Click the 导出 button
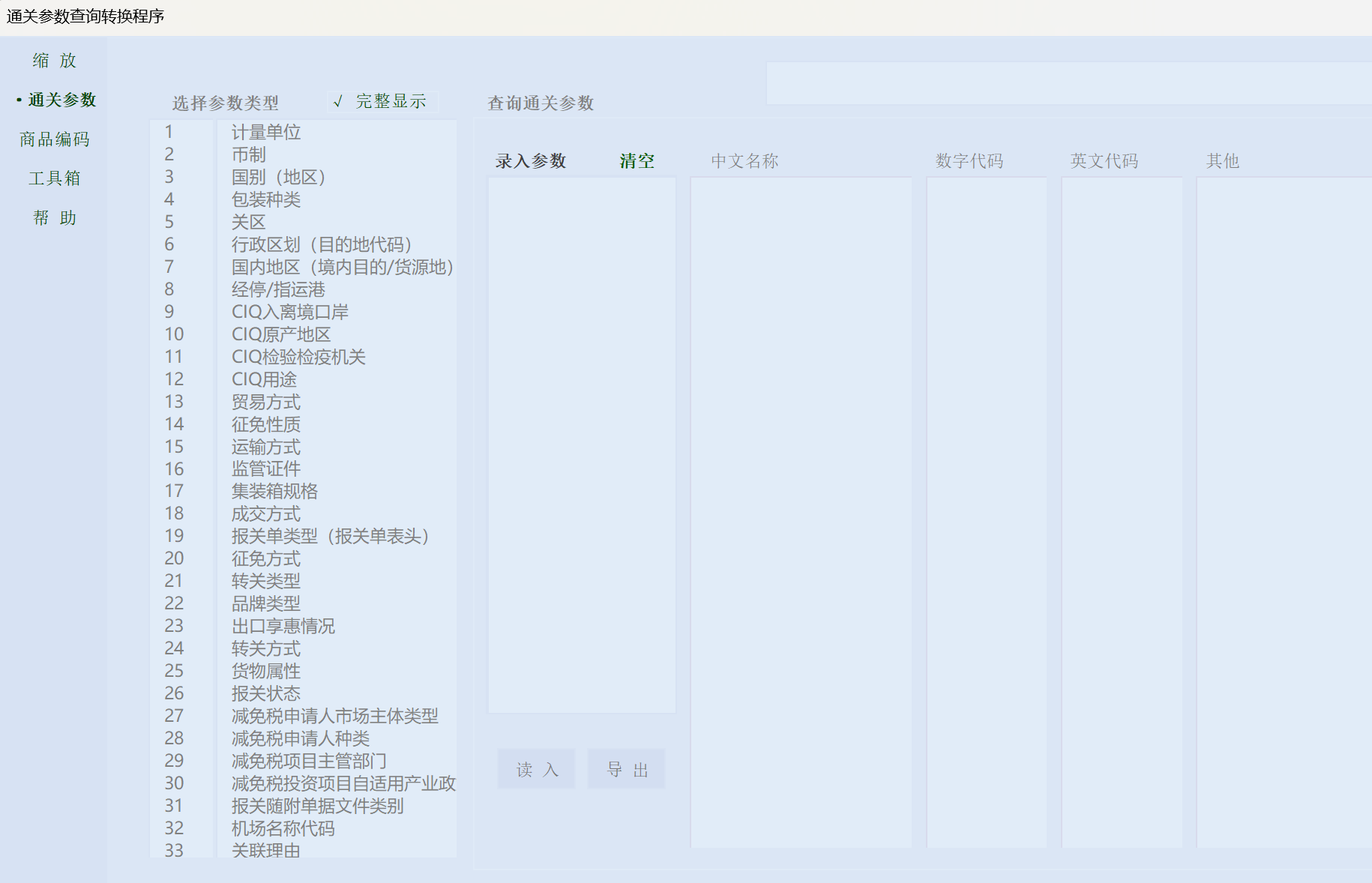Viewport: 1372px width, 883px height. (x=626, y=770)
